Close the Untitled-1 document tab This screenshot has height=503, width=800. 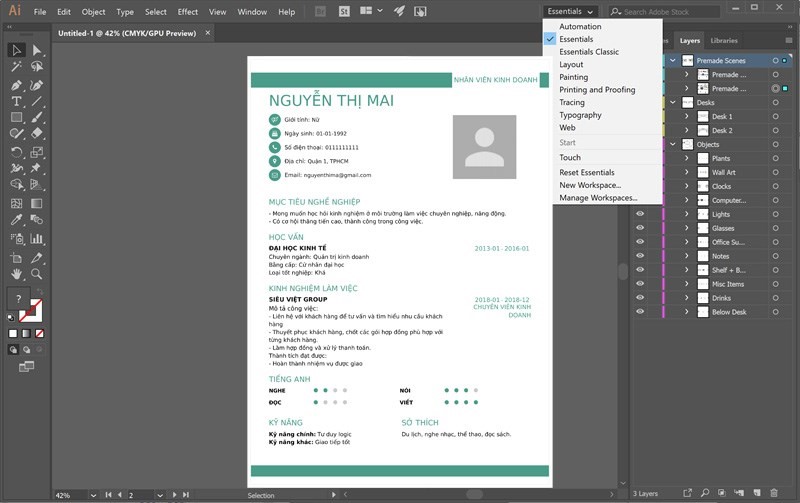[x=208, y=33]
